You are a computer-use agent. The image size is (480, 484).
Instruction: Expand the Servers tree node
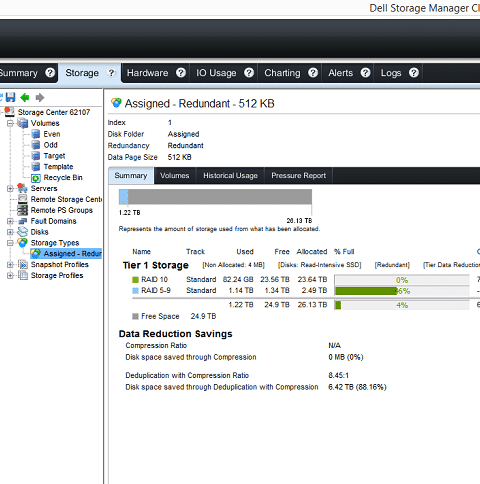10,188
